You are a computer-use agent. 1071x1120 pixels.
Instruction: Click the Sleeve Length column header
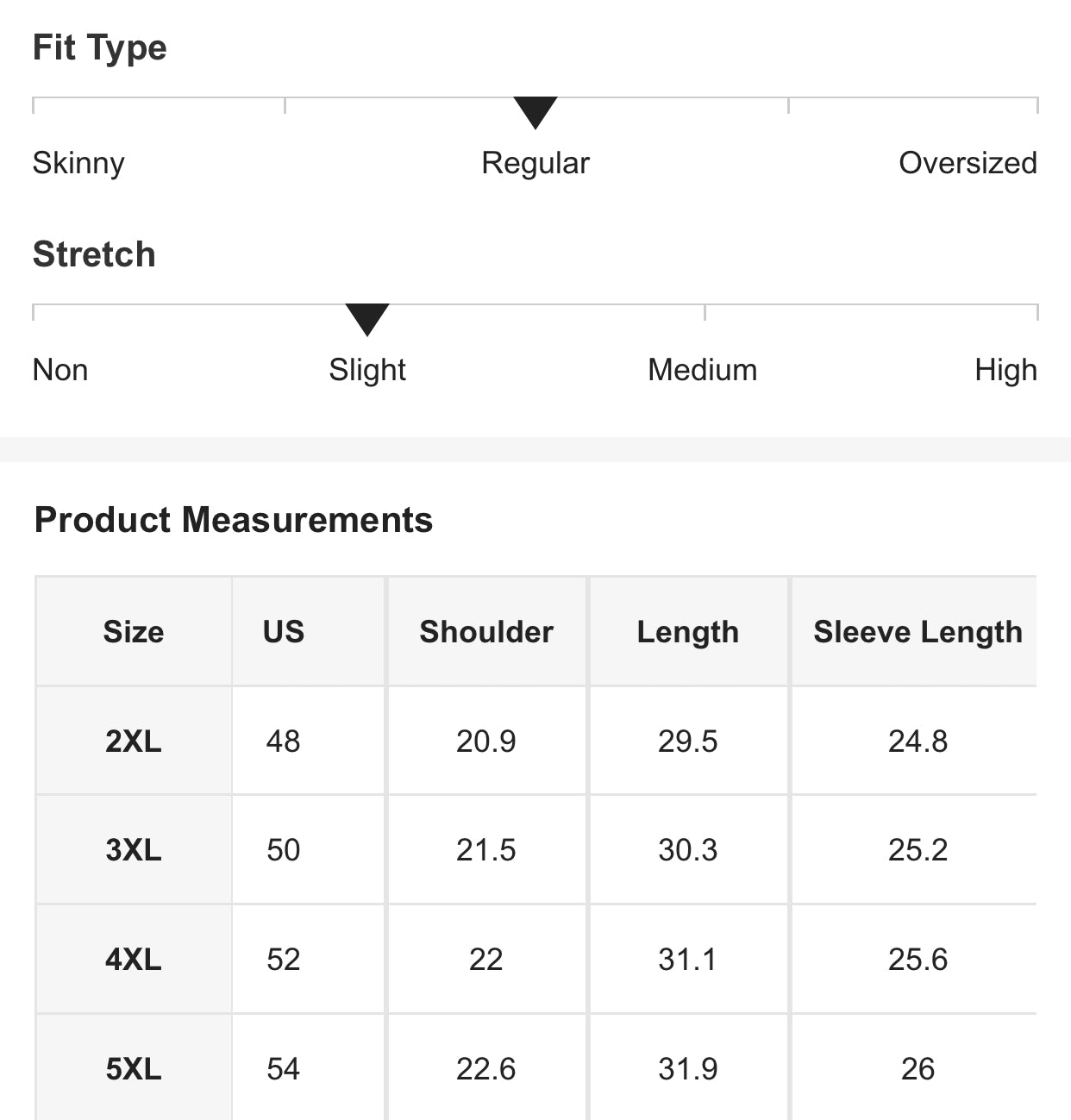coord(918,632)
